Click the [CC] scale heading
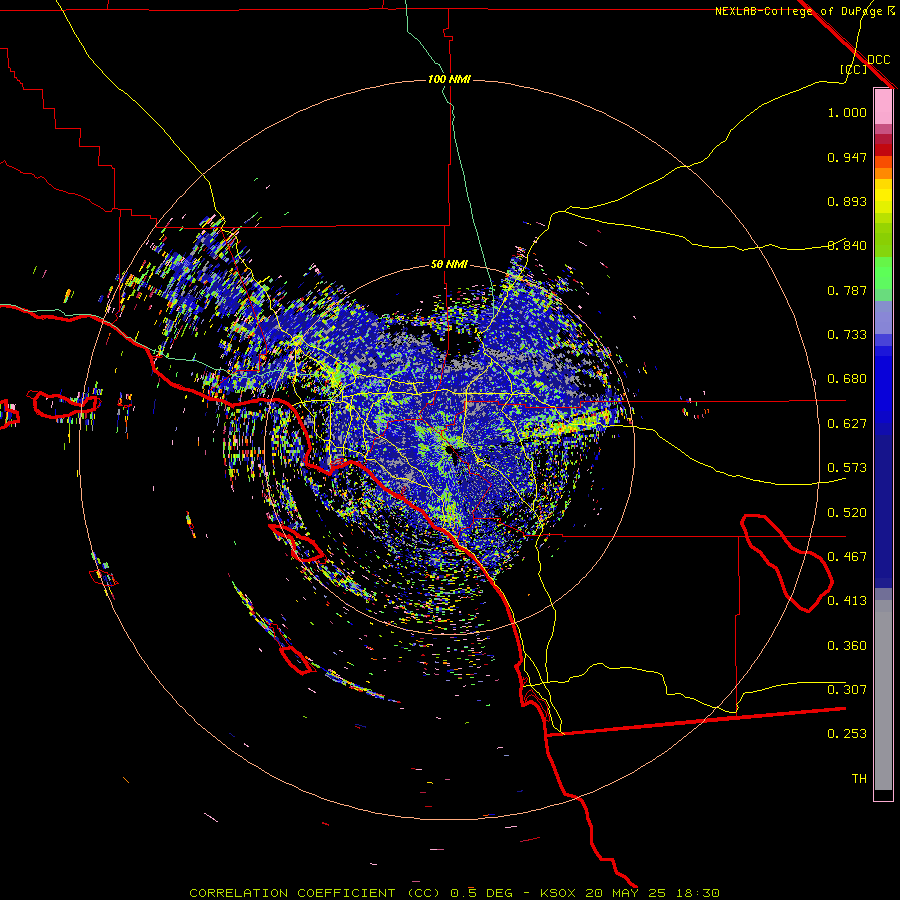This screenshot has height=900, width=900. [x=854, y=69]
